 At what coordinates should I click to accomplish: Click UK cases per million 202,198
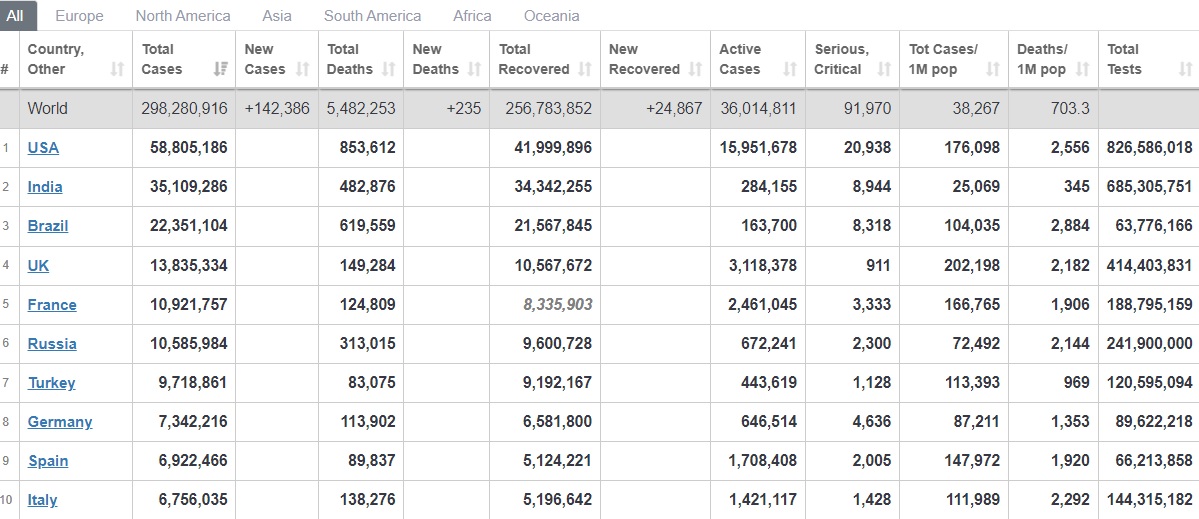973,266
